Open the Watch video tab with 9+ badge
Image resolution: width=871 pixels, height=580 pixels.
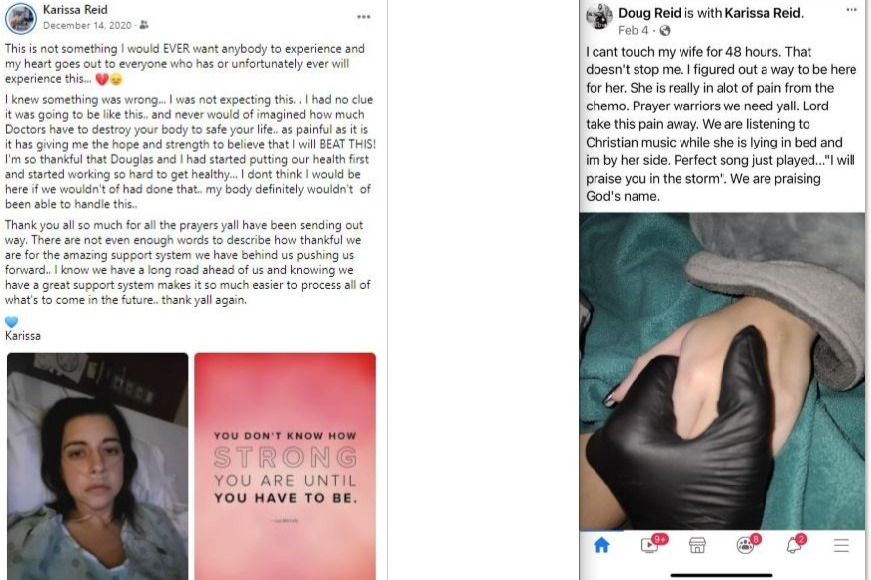pyautogui.click(x=651, y=544)
